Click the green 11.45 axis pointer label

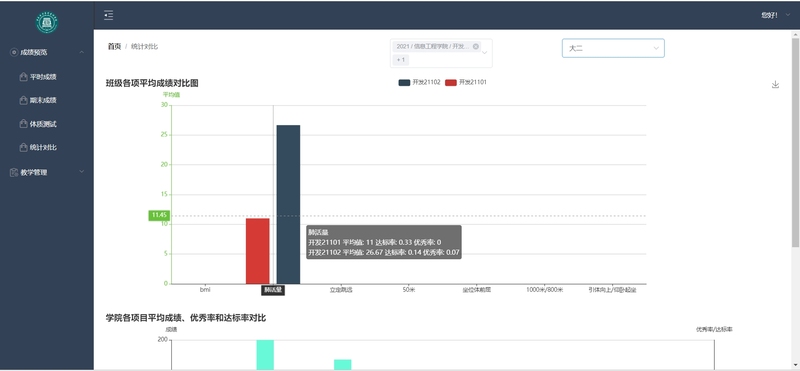tap(159, 215)
